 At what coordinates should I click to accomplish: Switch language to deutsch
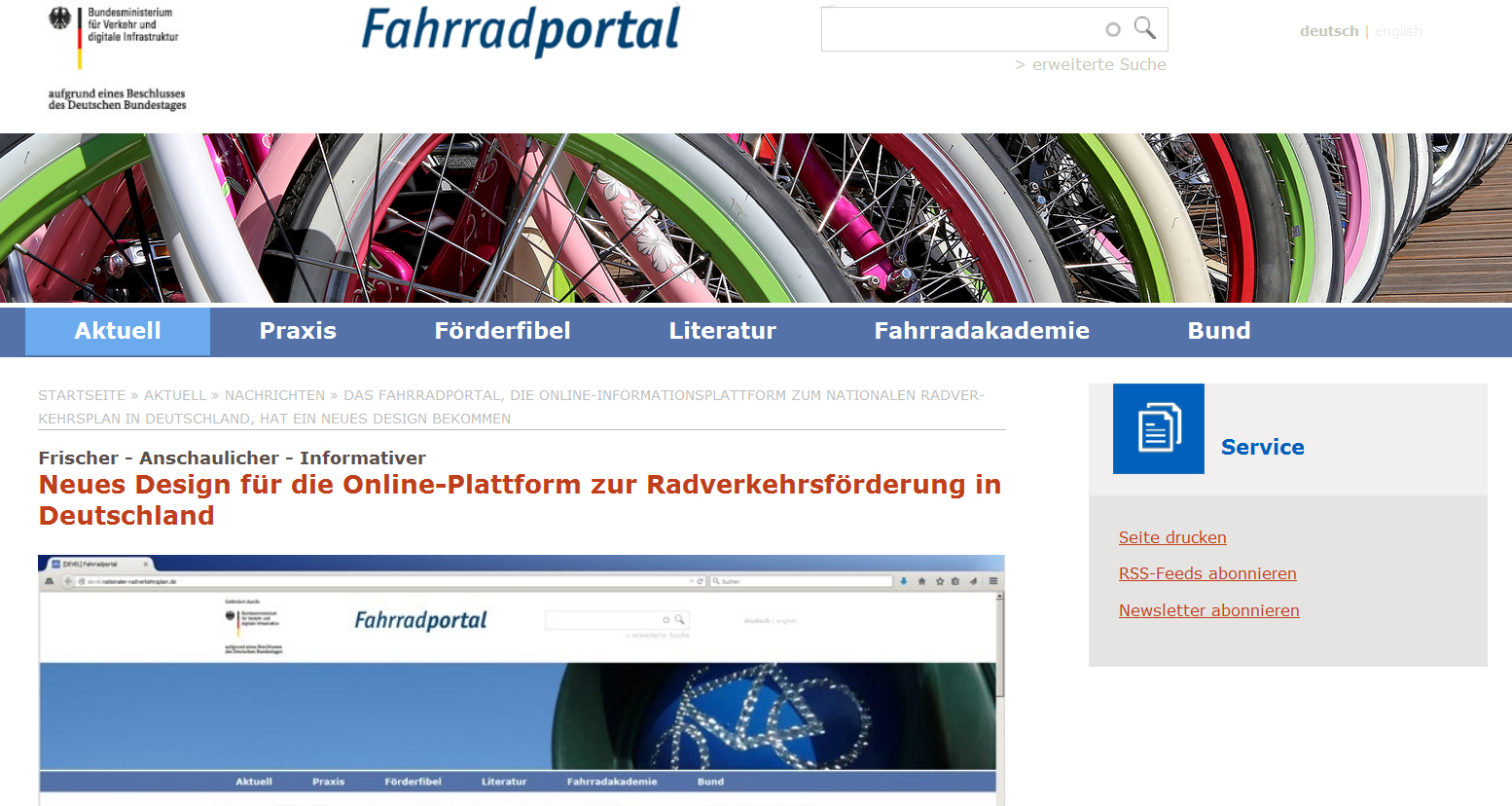pos(1329,31)
